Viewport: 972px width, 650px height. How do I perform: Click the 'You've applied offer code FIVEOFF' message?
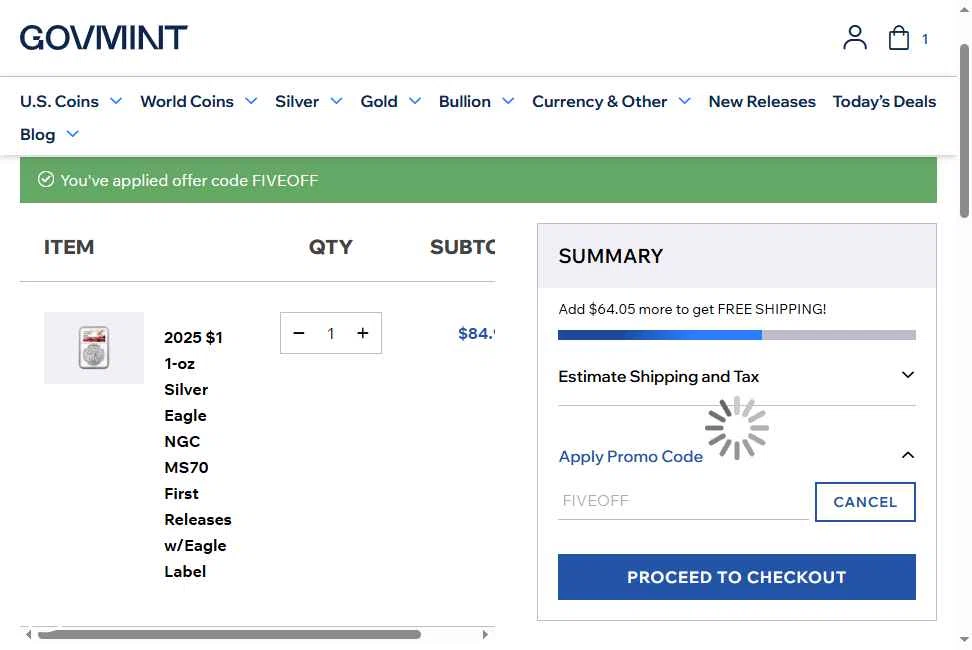(189, 180)
